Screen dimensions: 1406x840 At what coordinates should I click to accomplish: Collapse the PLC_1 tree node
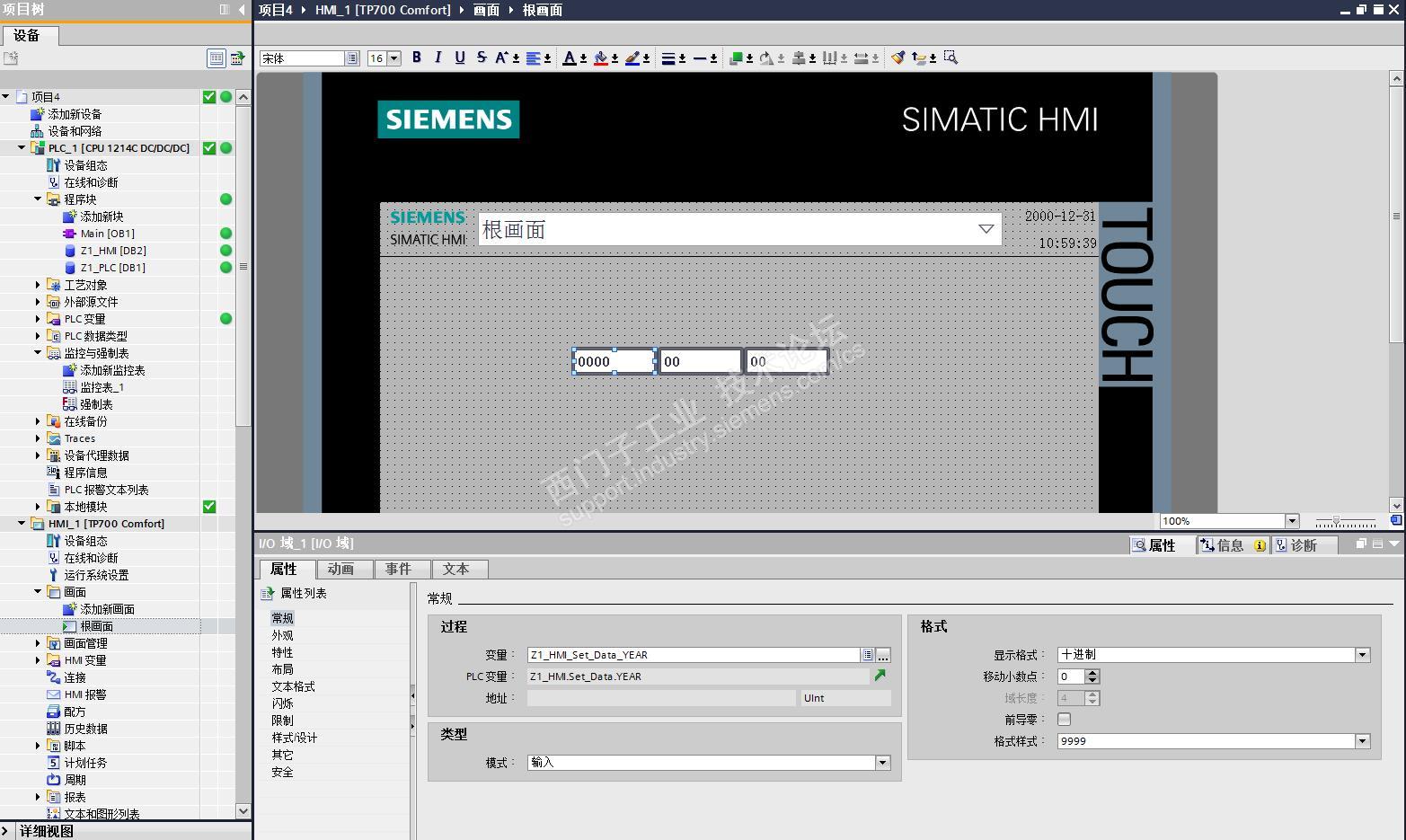[22, 148]
